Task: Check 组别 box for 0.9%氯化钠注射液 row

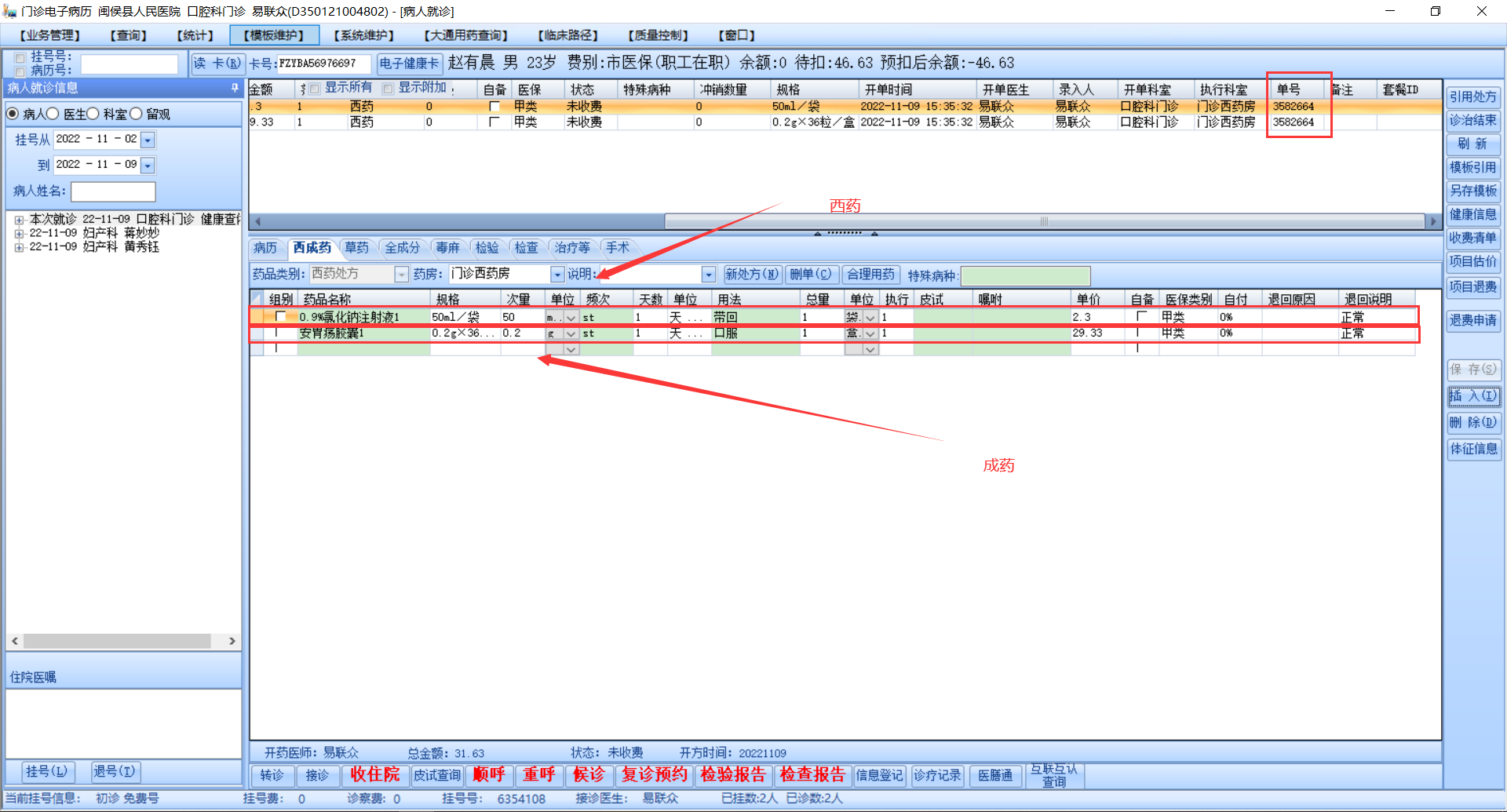Action: click(280, 316)
